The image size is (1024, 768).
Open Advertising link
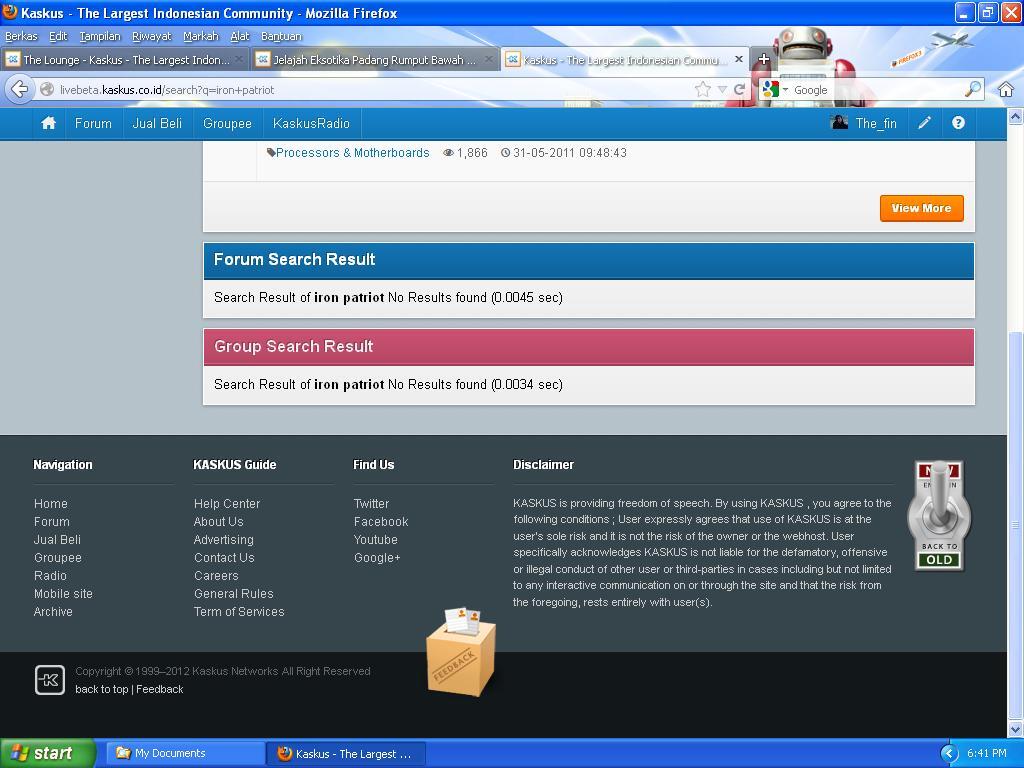pos(223,539)
